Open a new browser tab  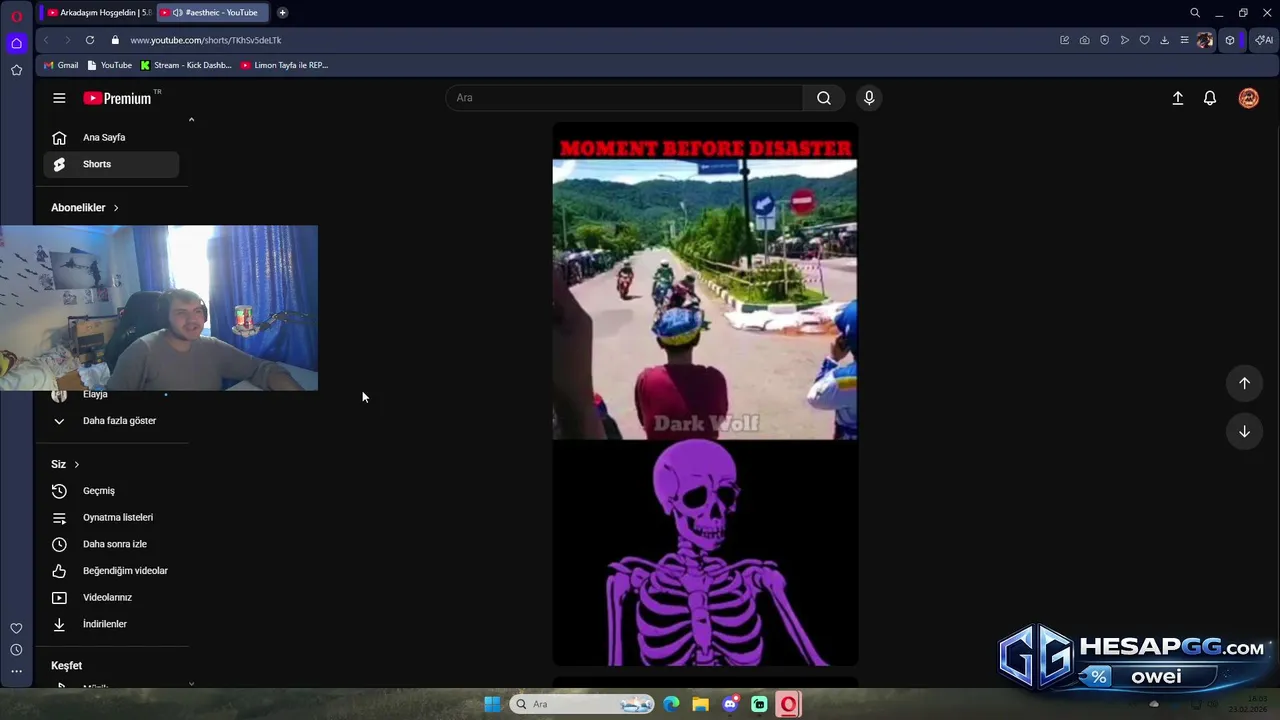[282, 13]
